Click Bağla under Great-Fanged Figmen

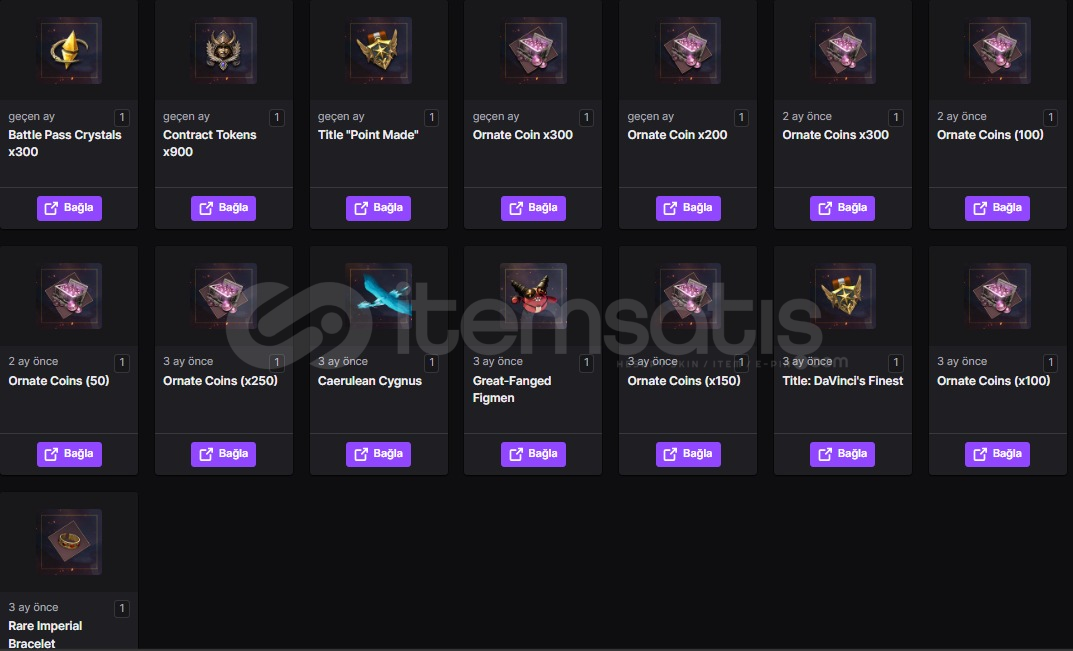pos(533,454)
